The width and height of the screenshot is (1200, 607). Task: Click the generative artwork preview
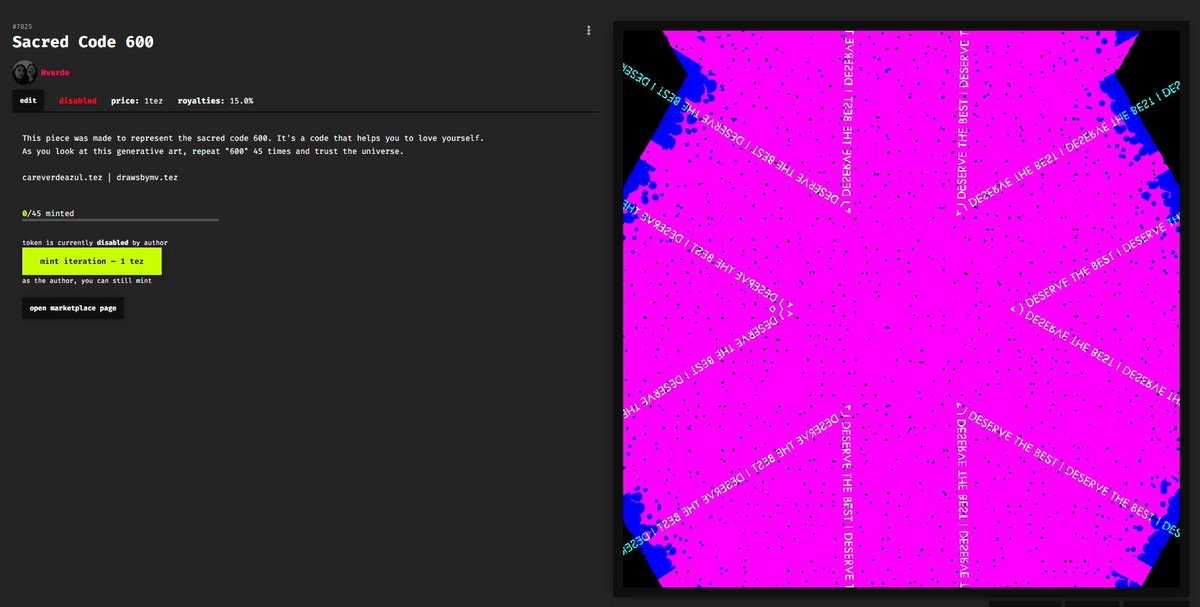(x=903, y=309)
